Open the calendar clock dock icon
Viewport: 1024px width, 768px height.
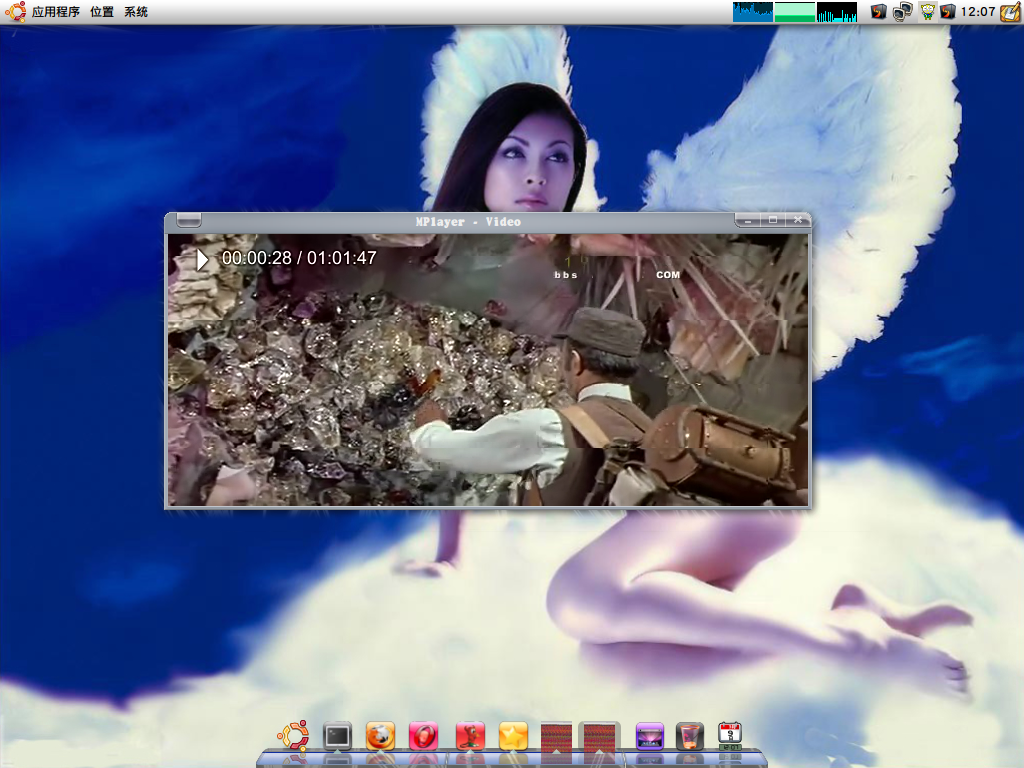pos(730,736)
